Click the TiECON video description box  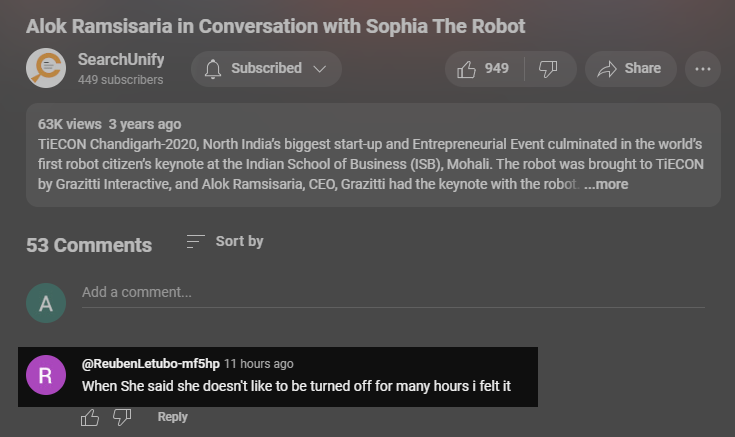(x=372, y=154)
